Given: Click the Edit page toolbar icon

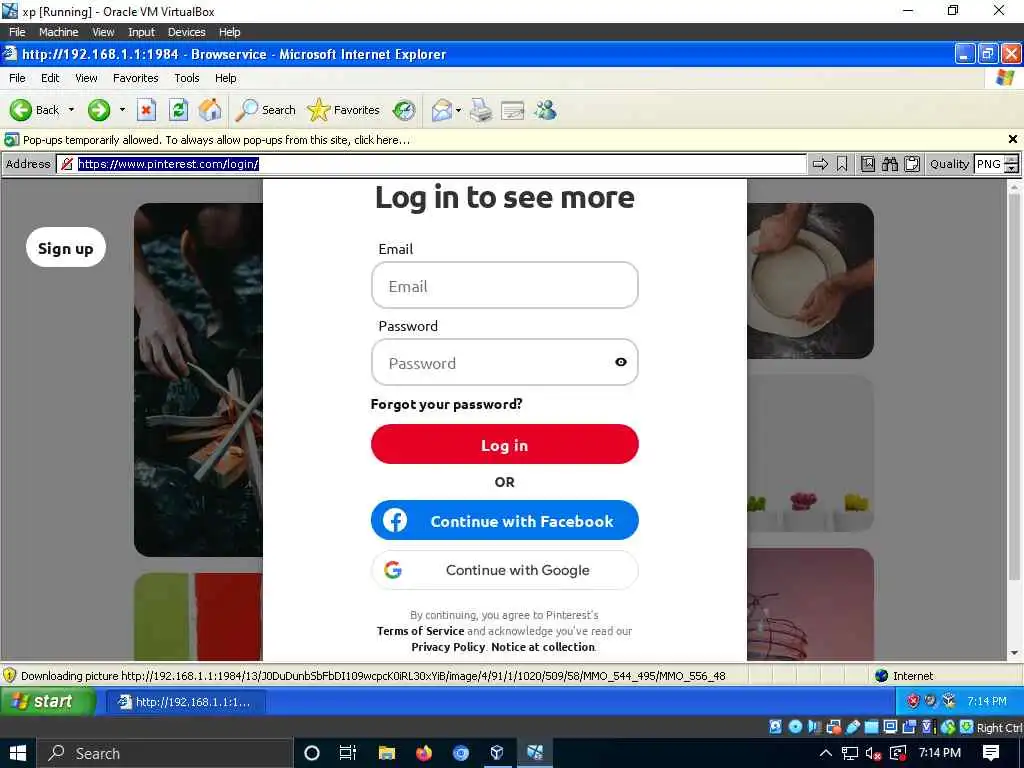Looking at the screenshot, I should [x=513, y=110].
